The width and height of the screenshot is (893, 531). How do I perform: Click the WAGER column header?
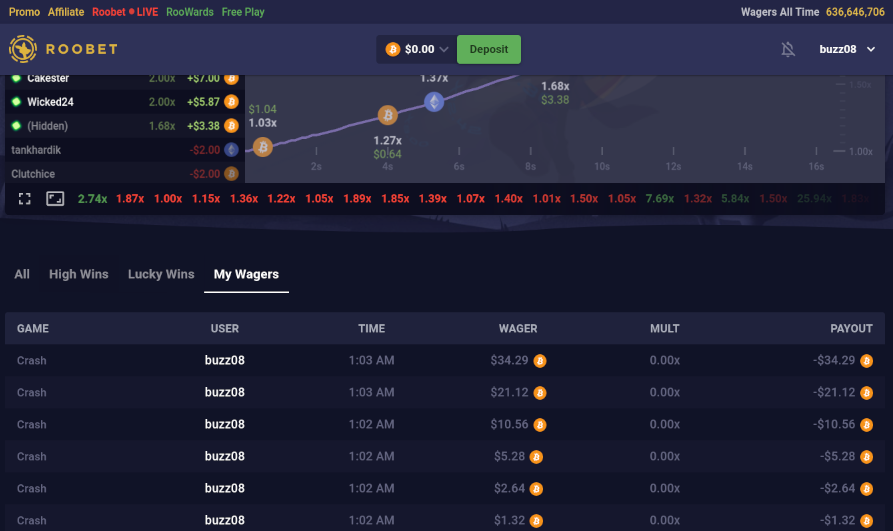[518, 329]
